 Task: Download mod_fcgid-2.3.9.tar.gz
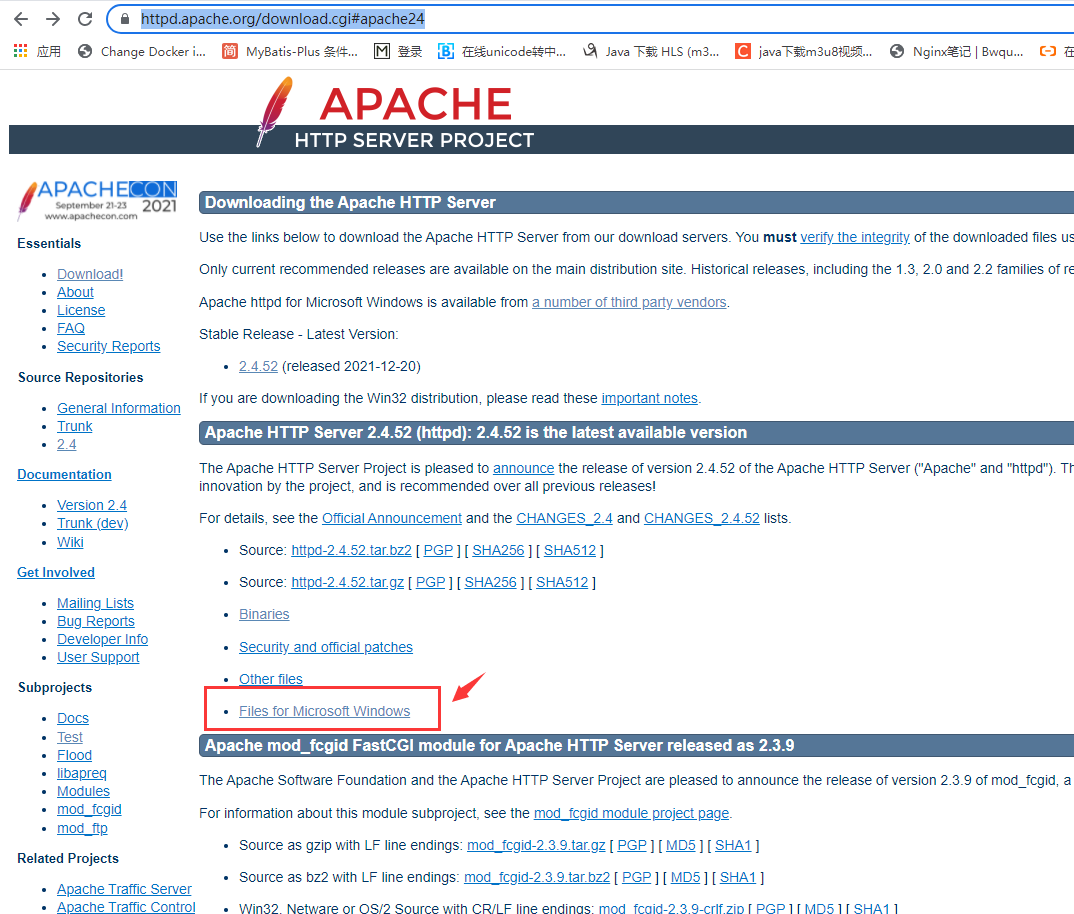536,845
